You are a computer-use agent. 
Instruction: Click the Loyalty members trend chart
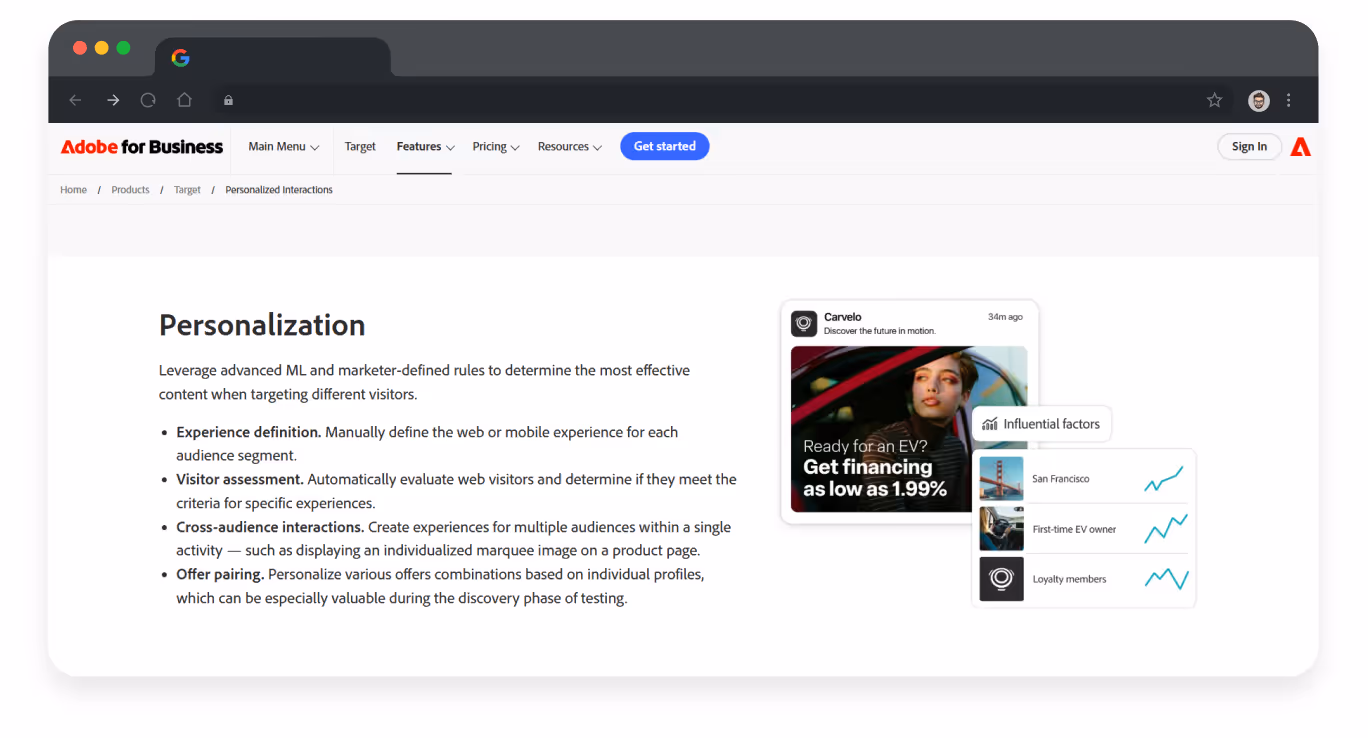point(1166,579)
